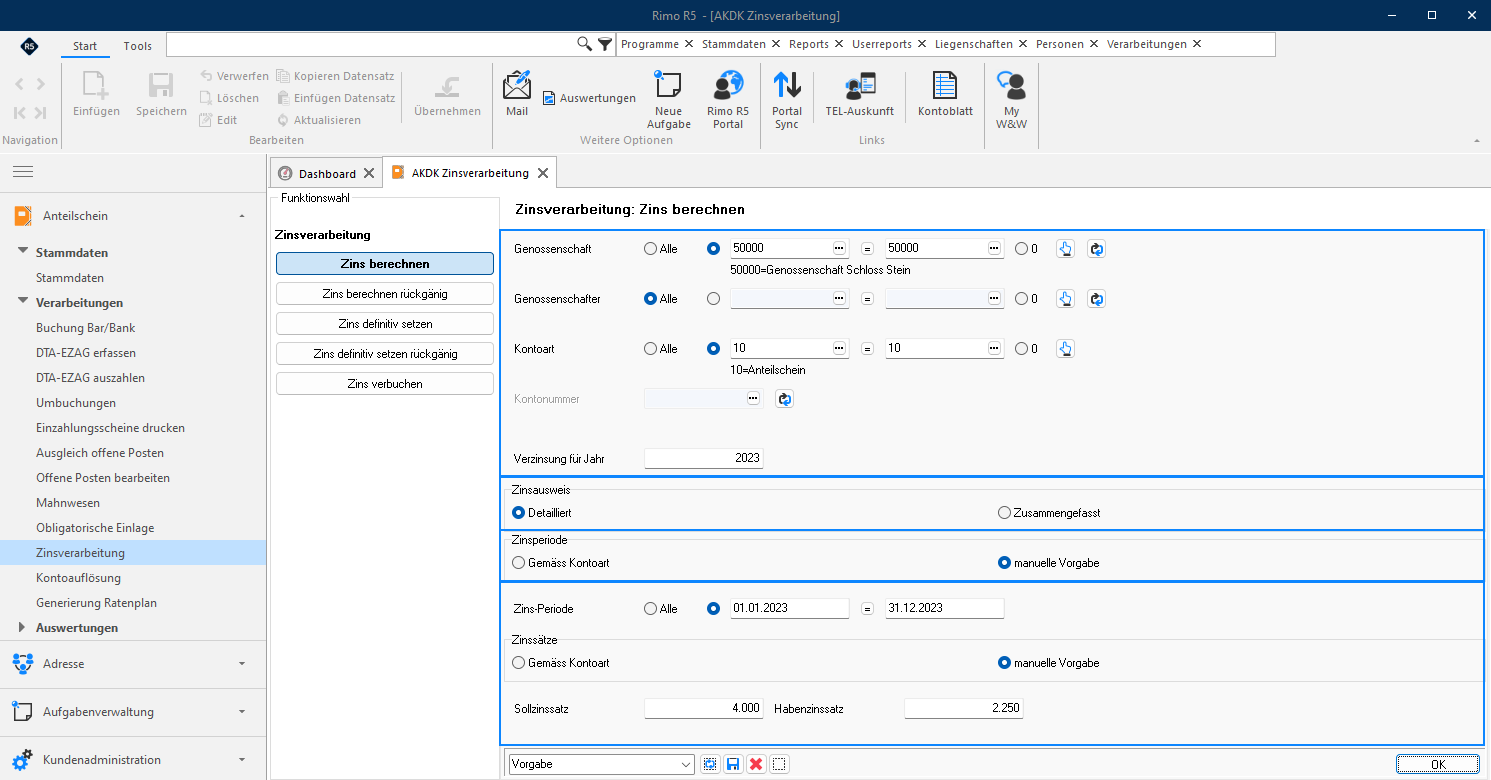Screen dimensions: 1491x780
Task: Collapse the Anteilschein sidebar section
Action: [241, 216]
